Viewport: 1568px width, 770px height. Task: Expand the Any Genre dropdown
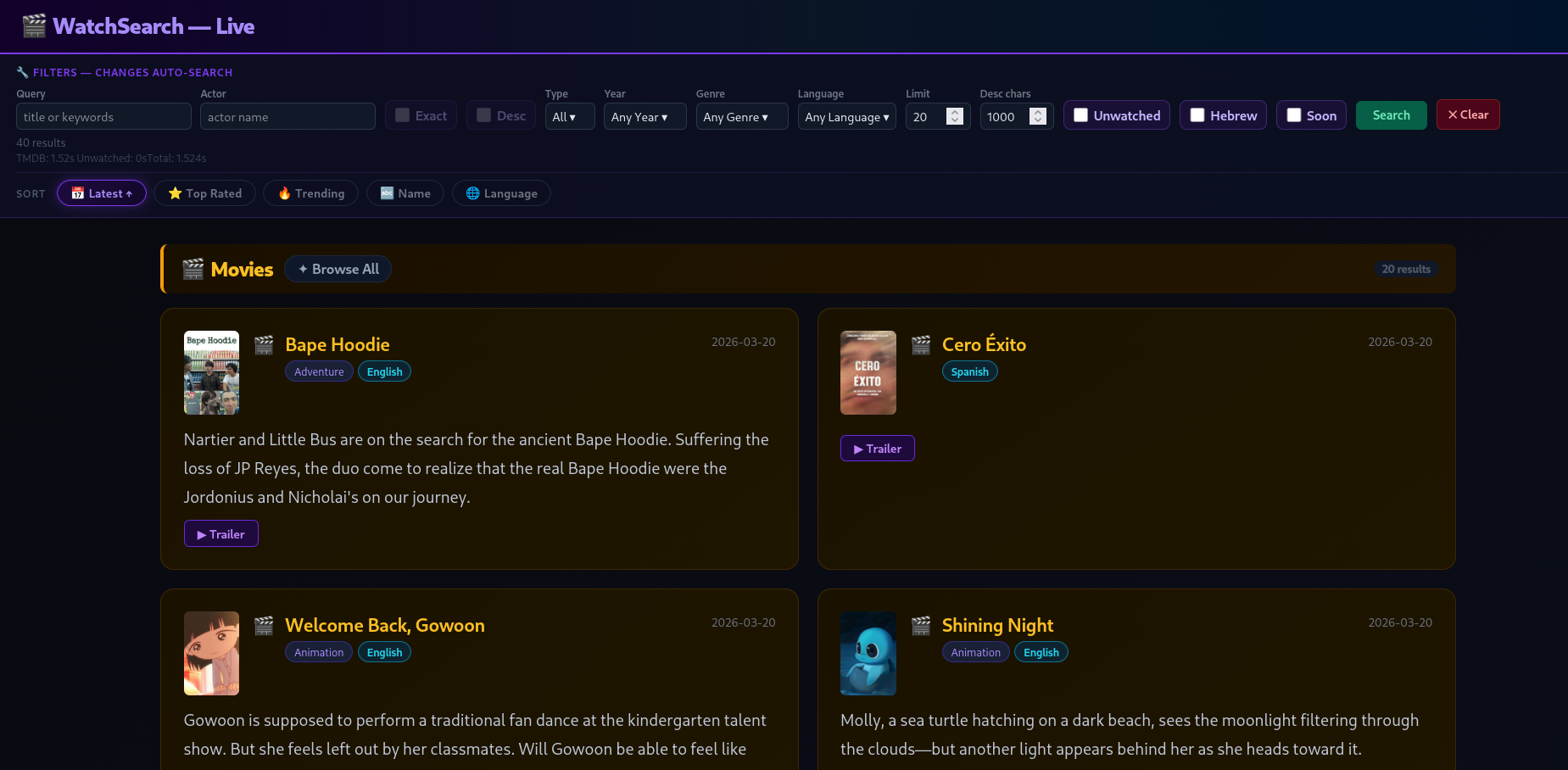pyautogui.click(x=741, y=117)
